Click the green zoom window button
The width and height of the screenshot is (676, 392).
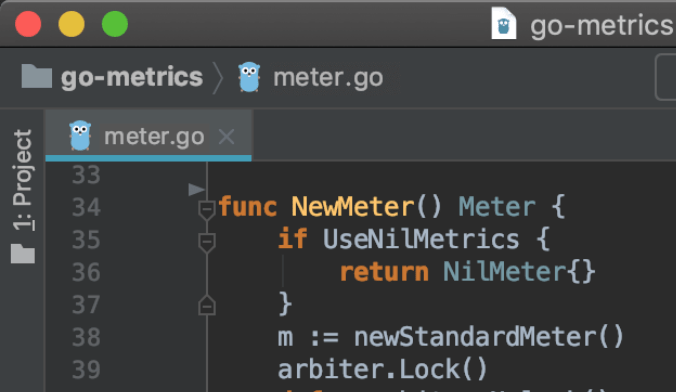(x=115, y=24)
